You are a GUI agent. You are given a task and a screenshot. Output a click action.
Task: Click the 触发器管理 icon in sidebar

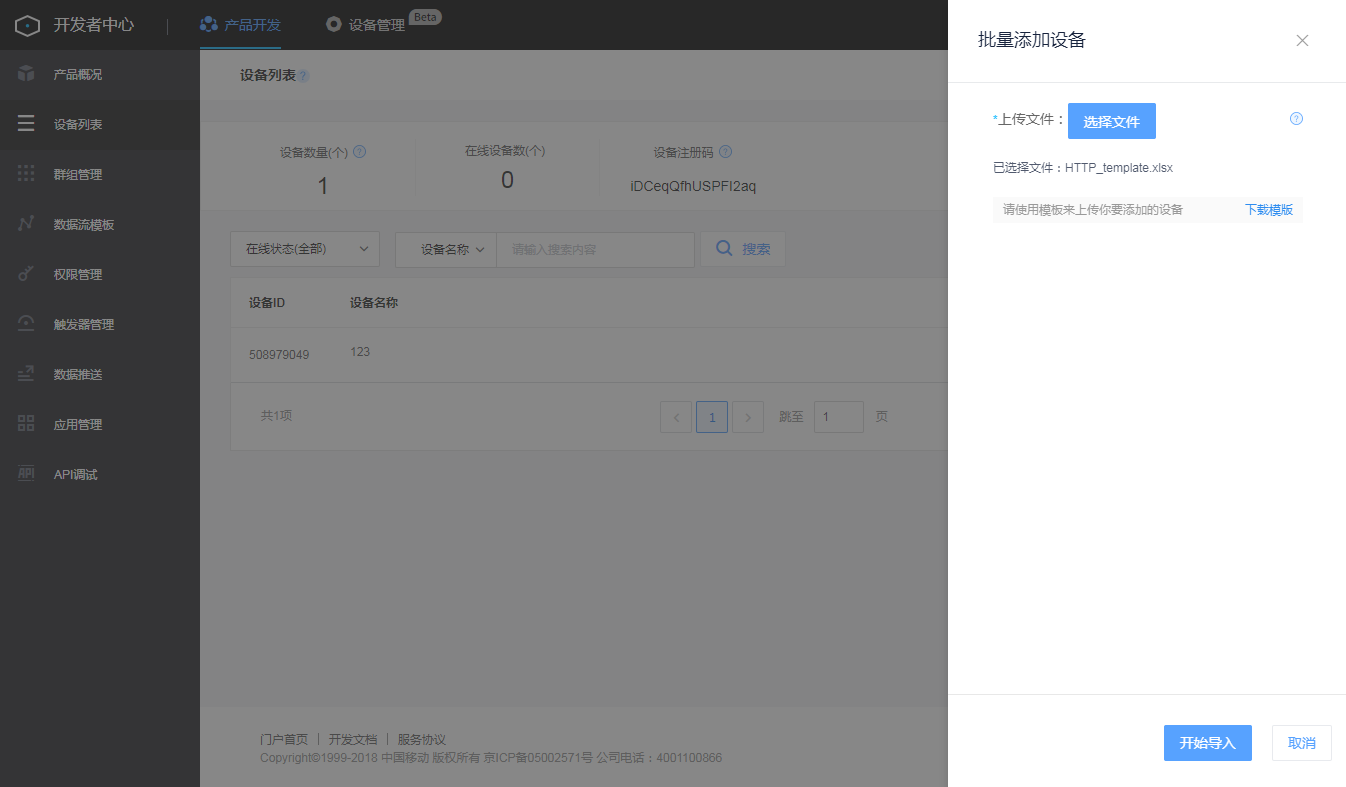[26, 324]
